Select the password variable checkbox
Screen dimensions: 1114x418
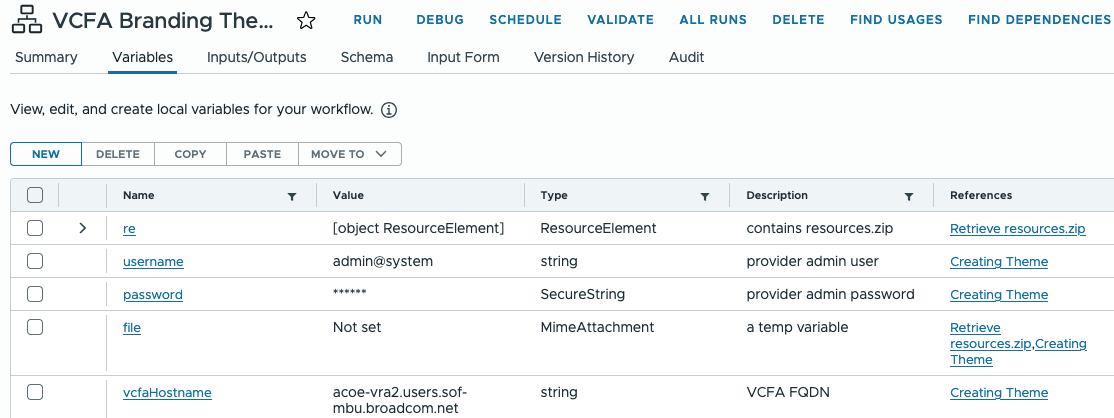35,294
